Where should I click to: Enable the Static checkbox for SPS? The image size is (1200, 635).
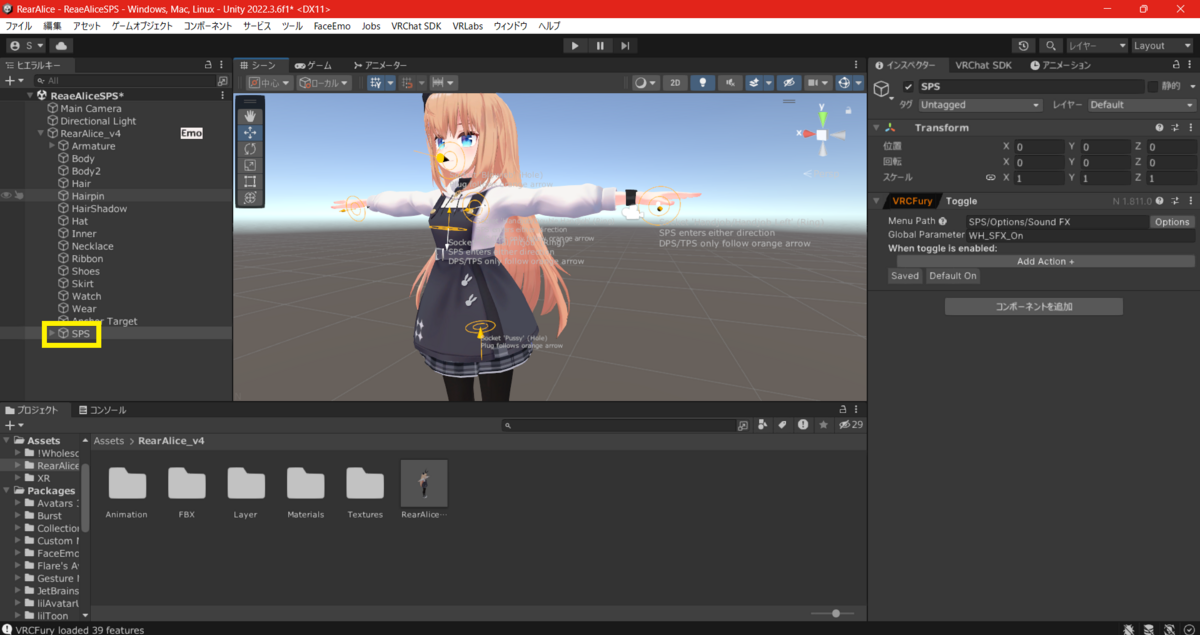[1153, 87]
